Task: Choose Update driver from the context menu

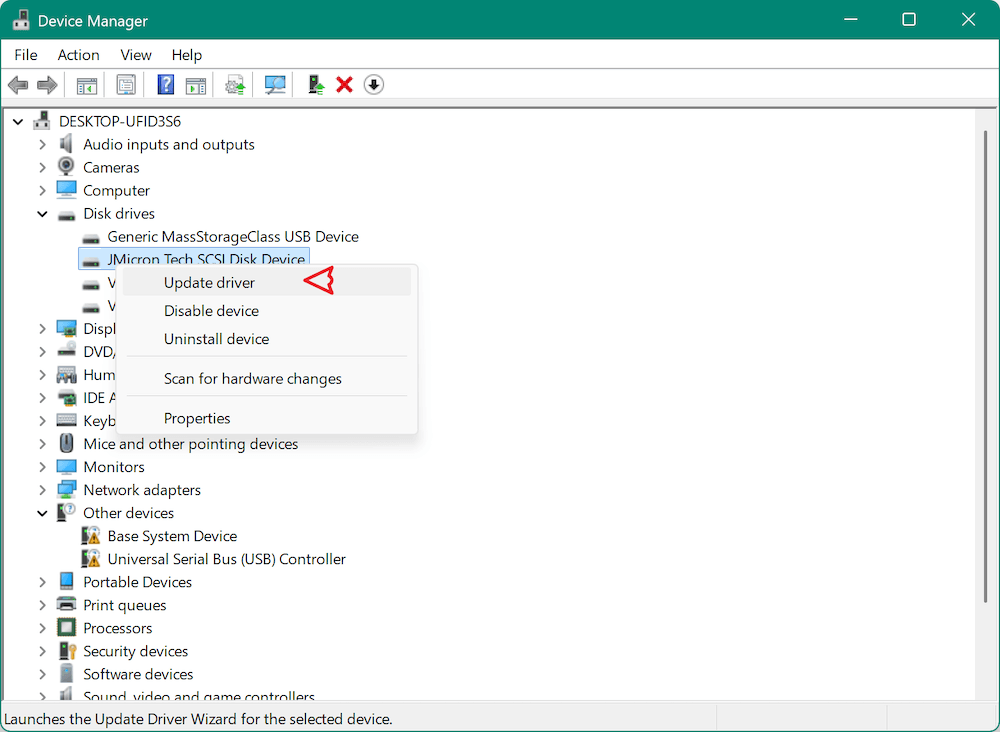Action: (209, 282)
